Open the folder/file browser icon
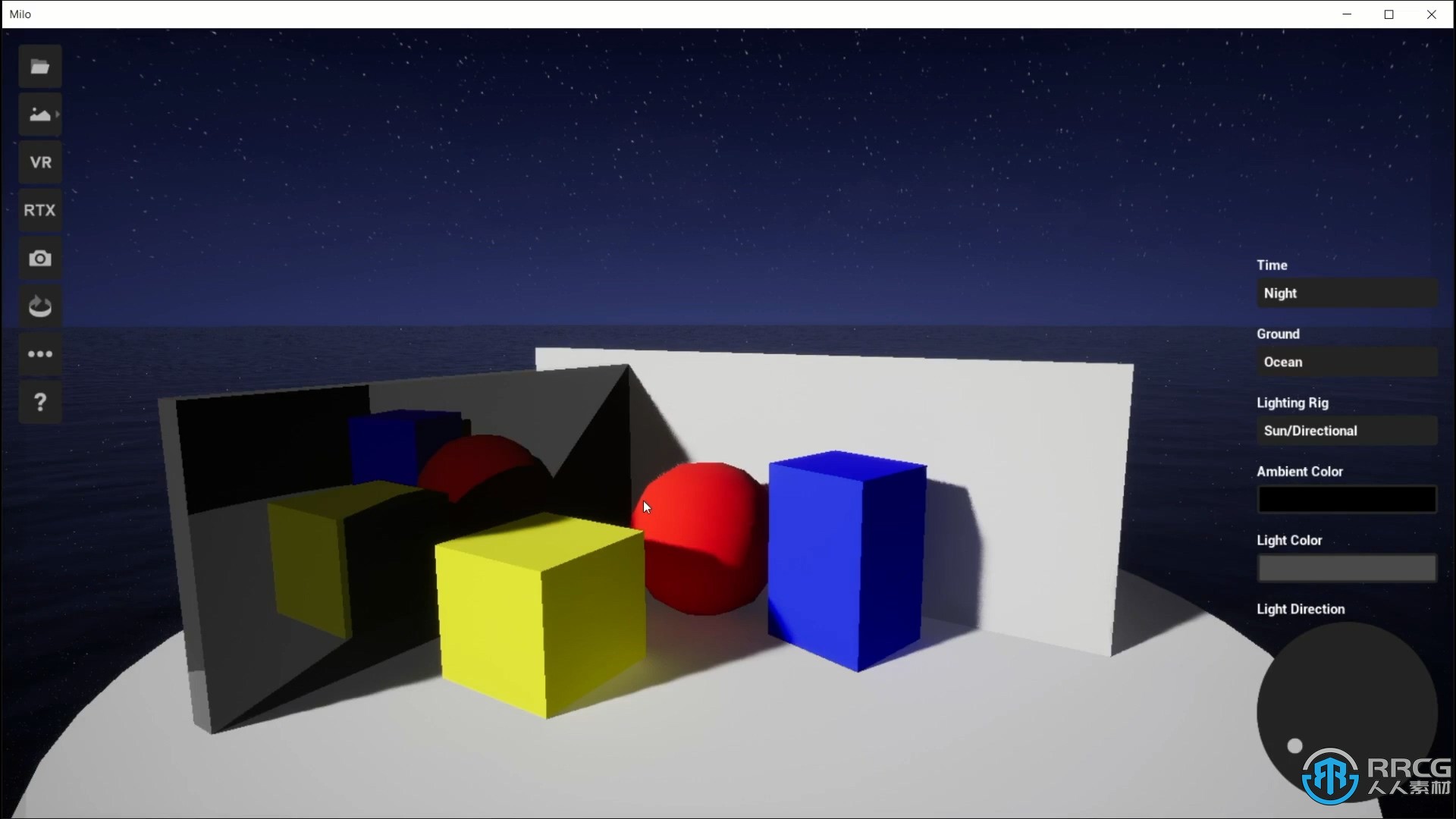1456x819 pixels. coord(40,66)
